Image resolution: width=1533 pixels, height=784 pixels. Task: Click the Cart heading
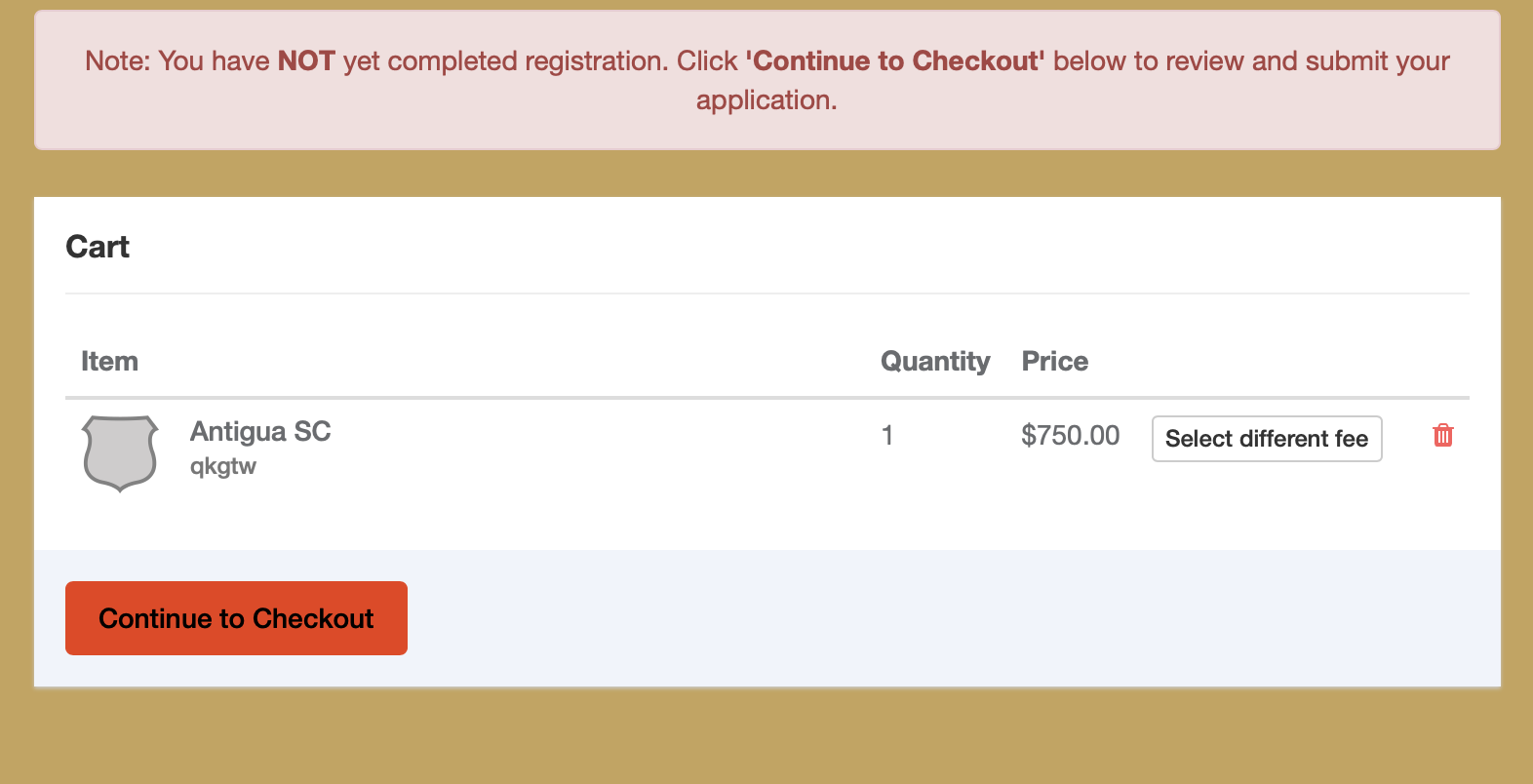point(98,247)
